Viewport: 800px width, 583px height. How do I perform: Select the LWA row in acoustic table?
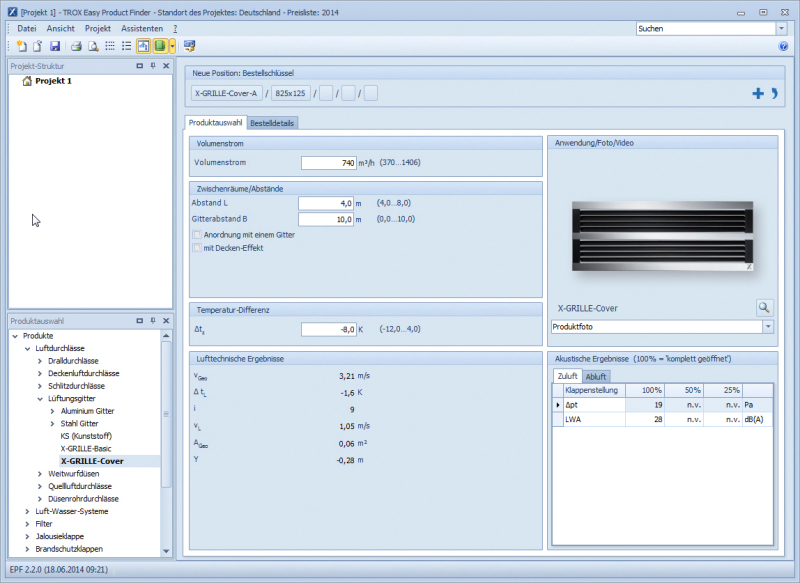click(662, 419)
